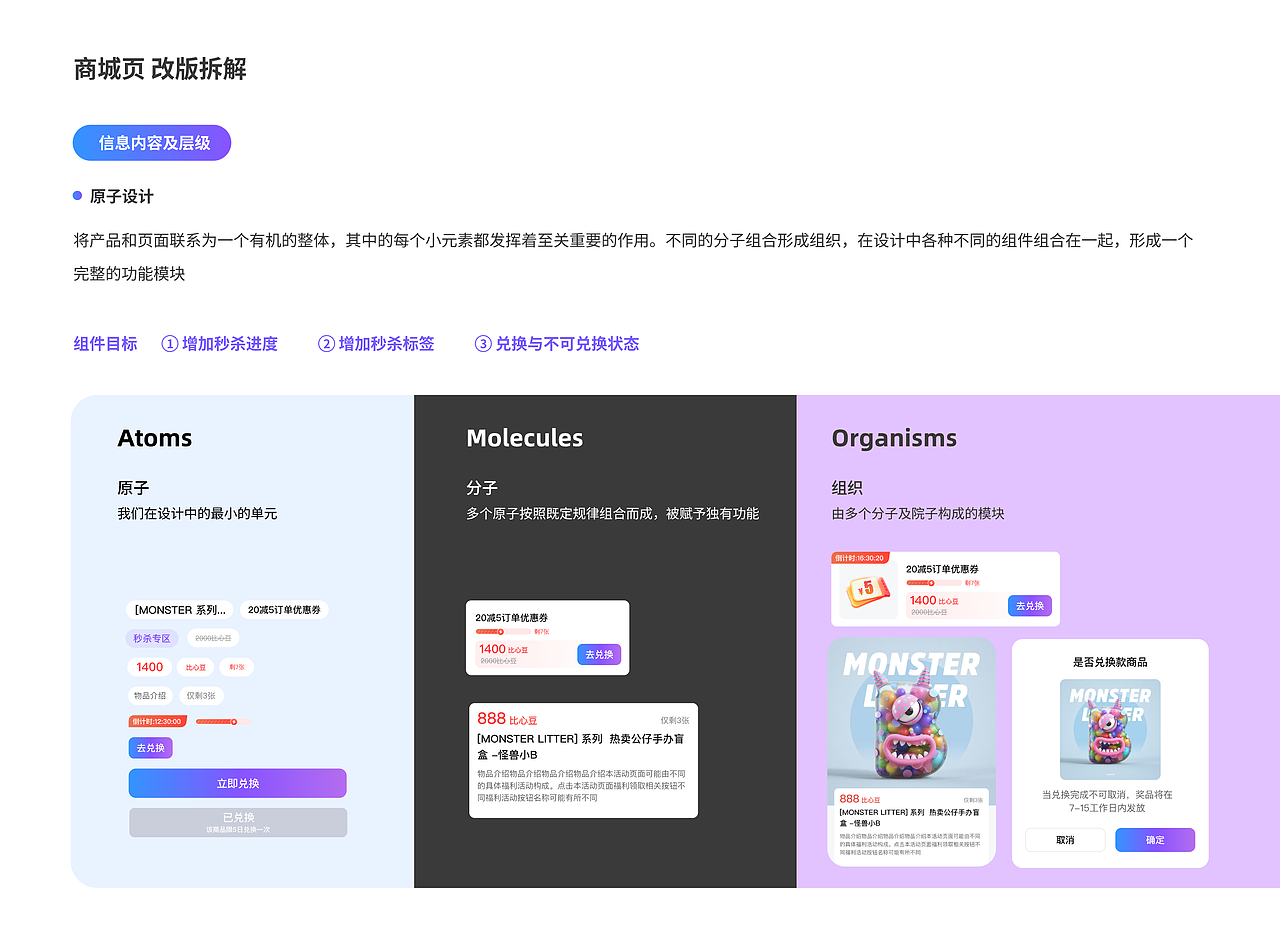Click the 信息内容及层级 pill button
Screen dimensions: 1280x932
pos(152,143)
